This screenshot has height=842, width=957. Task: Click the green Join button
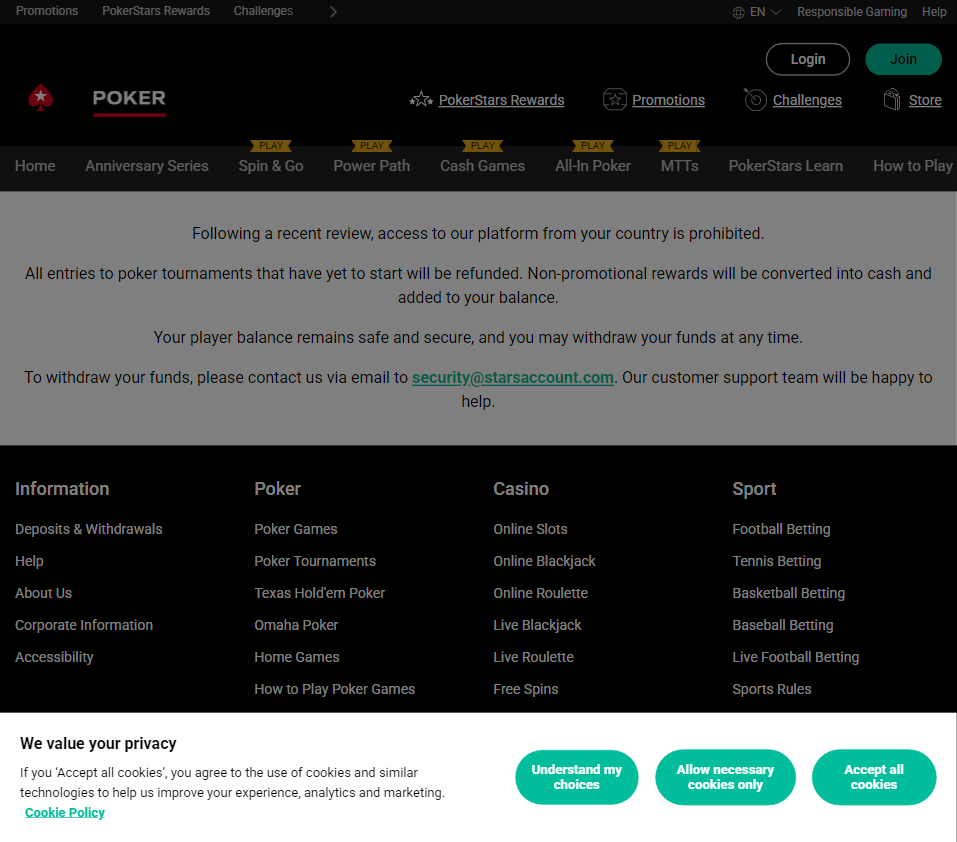[903, 59]
